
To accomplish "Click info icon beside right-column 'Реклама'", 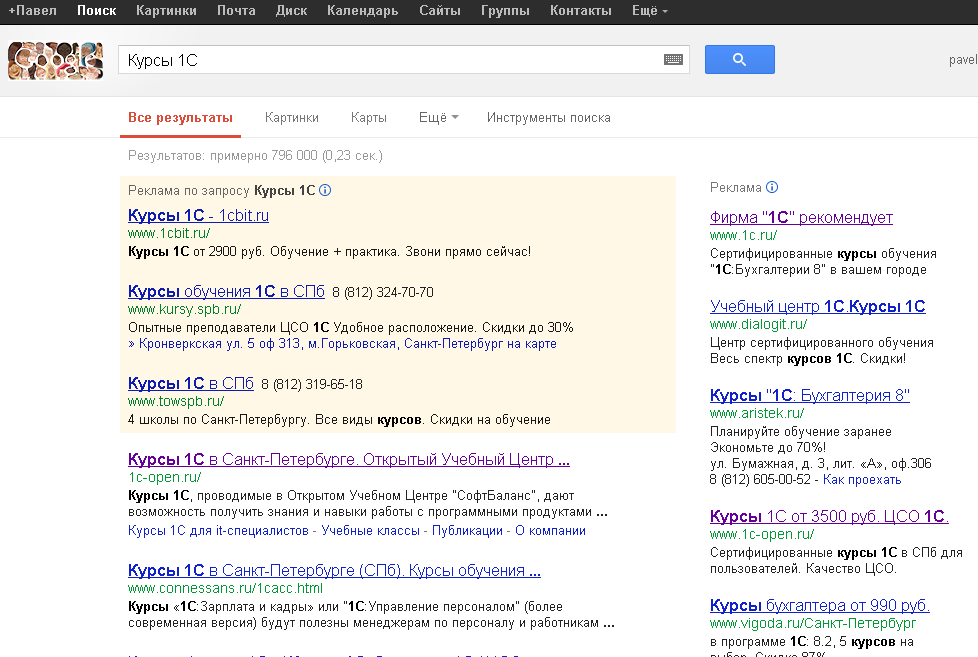I will pyautogui.click(x=772, y=187).
